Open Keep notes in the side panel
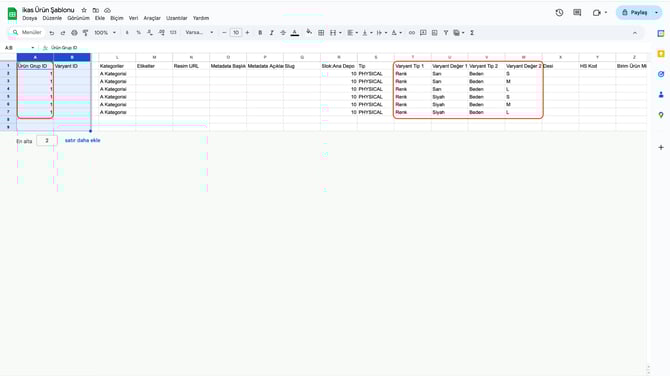Screen dimensions: 670x376 661,54
